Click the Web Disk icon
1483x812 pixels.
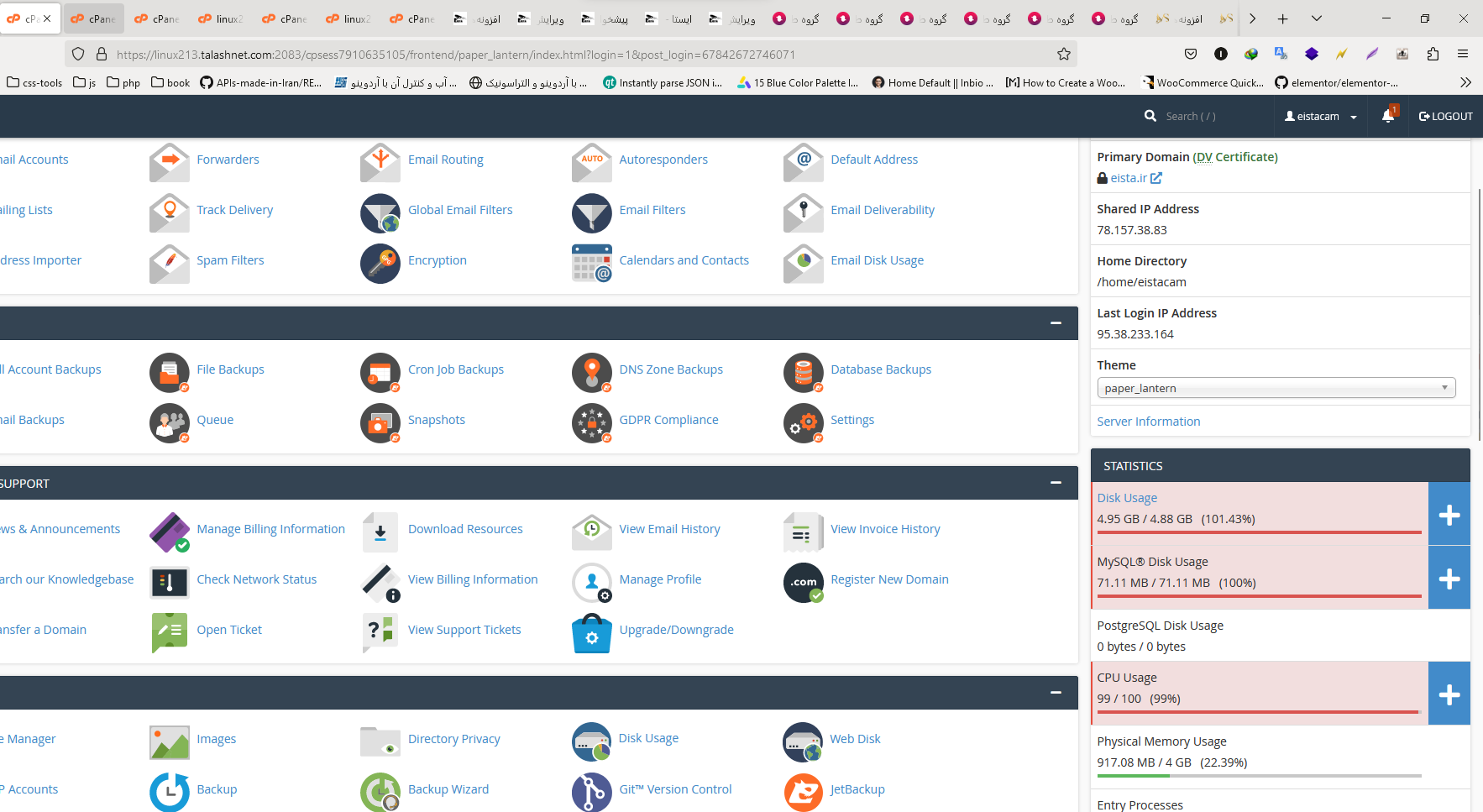[804, 742]
